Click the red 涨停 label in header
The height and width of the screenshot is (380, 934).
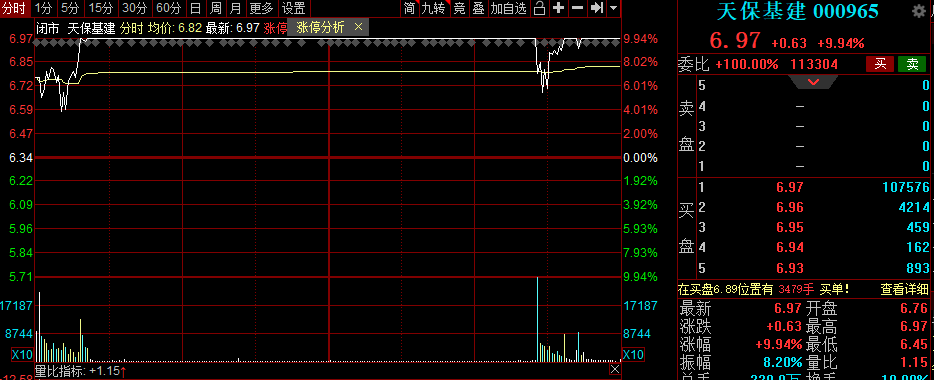tap(275, 27)
